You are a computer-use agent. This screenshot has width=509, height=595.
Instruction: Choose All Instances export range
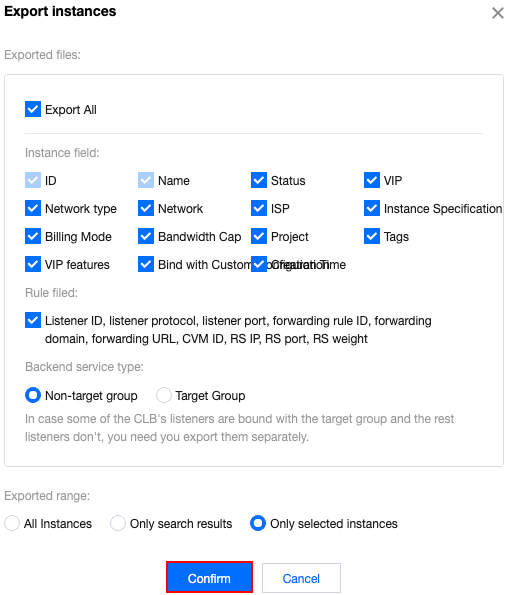pyautogui.click(x=12, y=523)
